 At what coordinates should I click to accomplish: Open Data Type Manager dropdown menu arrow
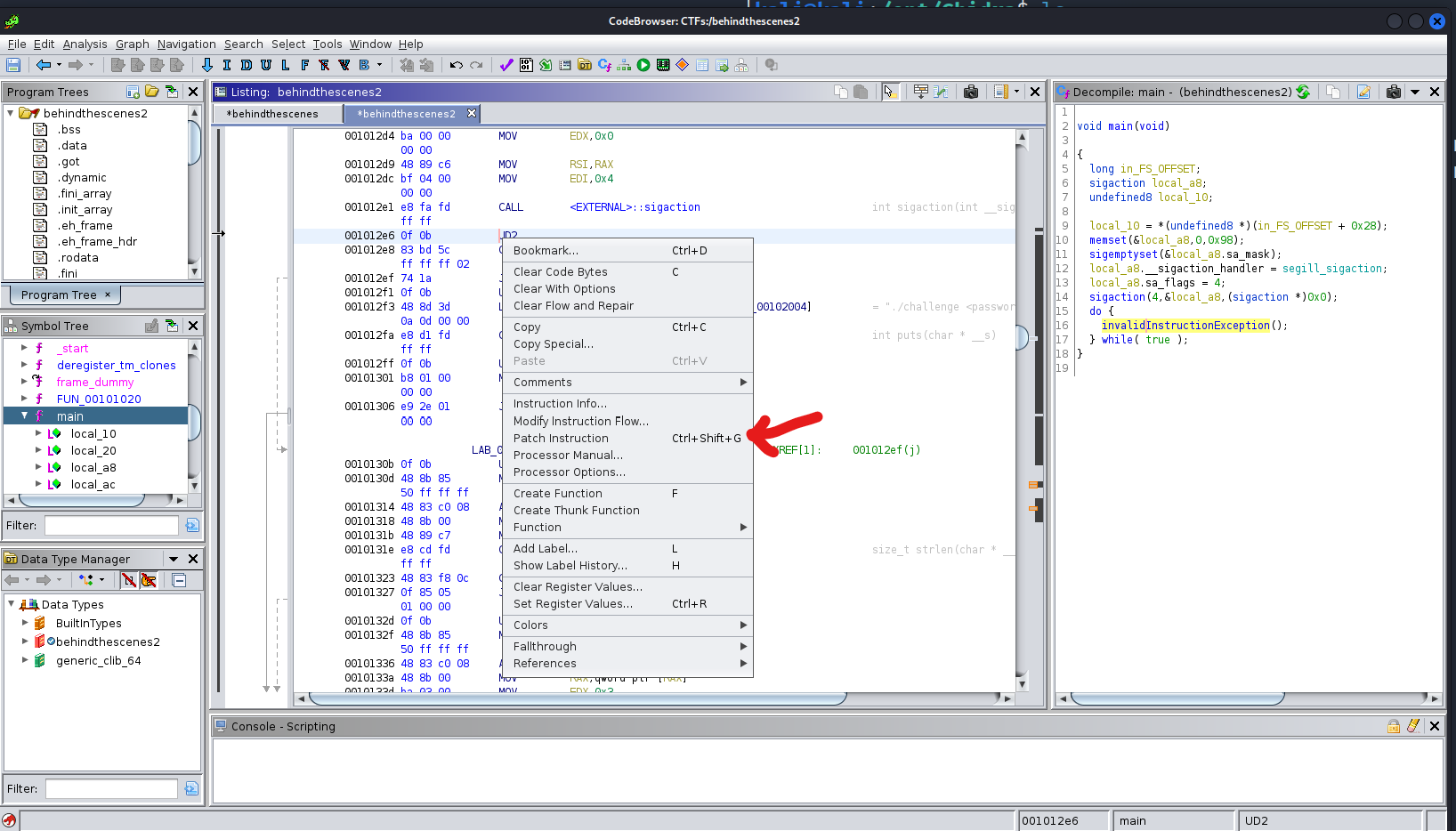point(174,559)
